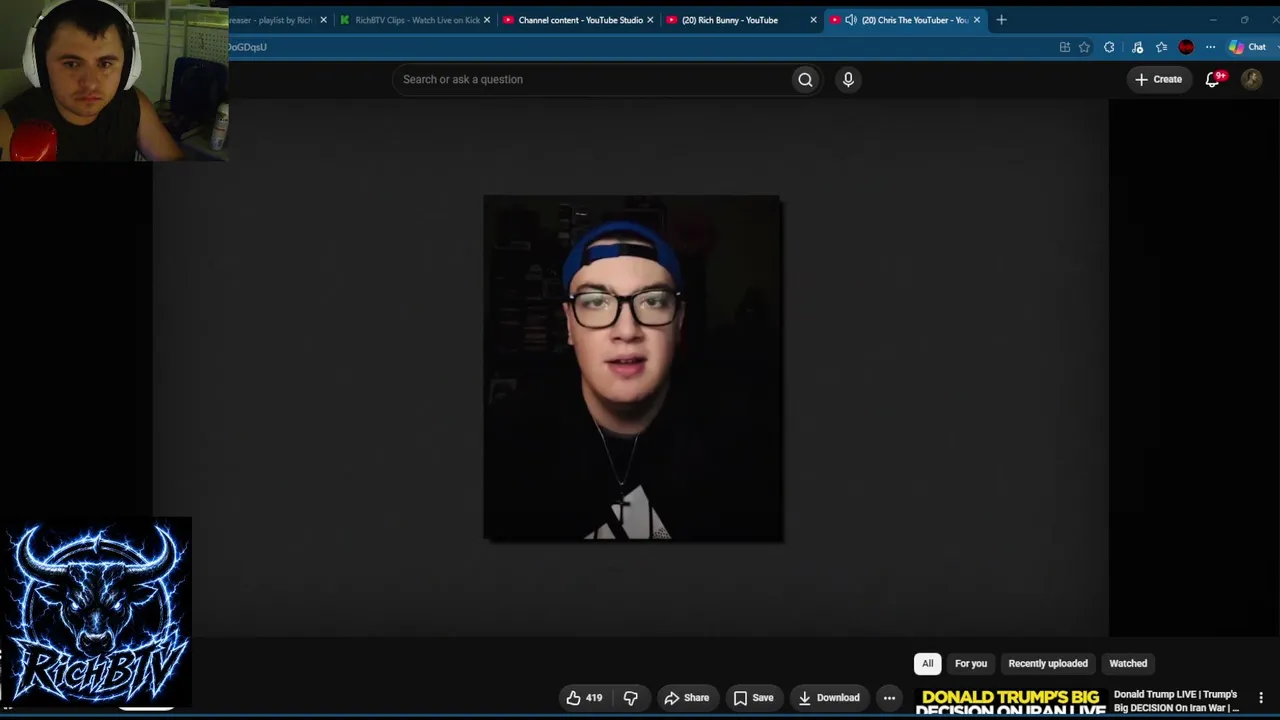Viewport: 1280px width, 720px height.
Task: Favorite this page with the star icon
Action: 1084,47
